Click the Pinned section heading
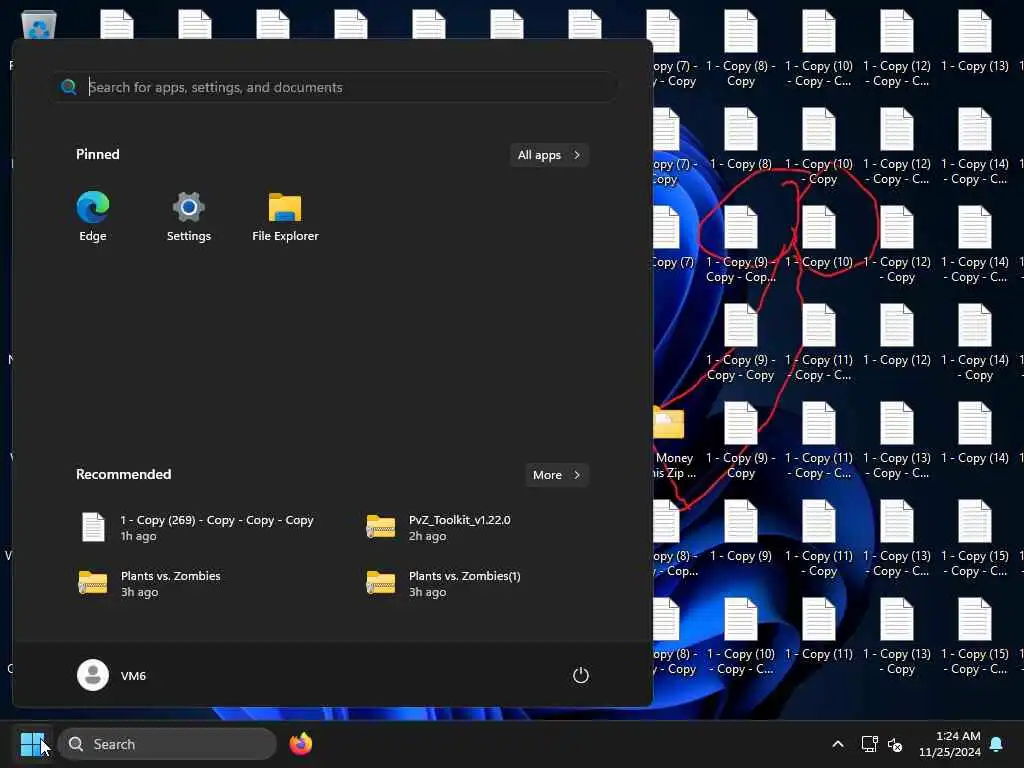The image size is (1024, 768). click(98, 154)
